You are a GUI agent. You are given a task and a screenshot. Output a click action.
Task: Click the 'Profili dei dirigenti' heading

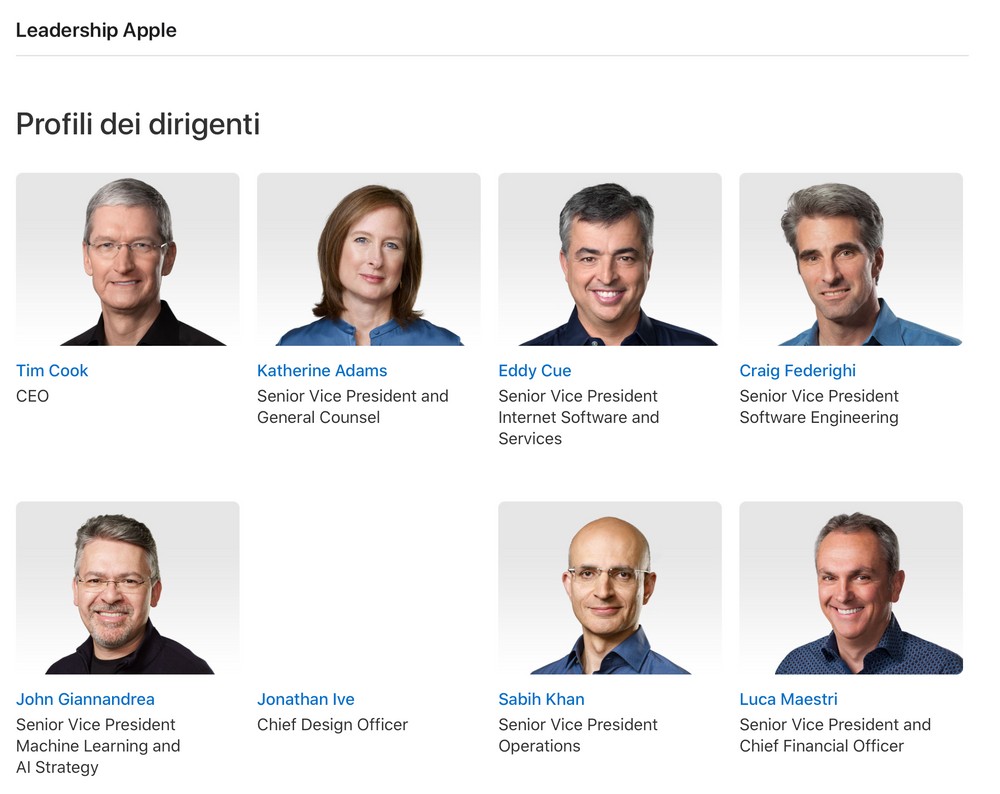pos(138,124)
